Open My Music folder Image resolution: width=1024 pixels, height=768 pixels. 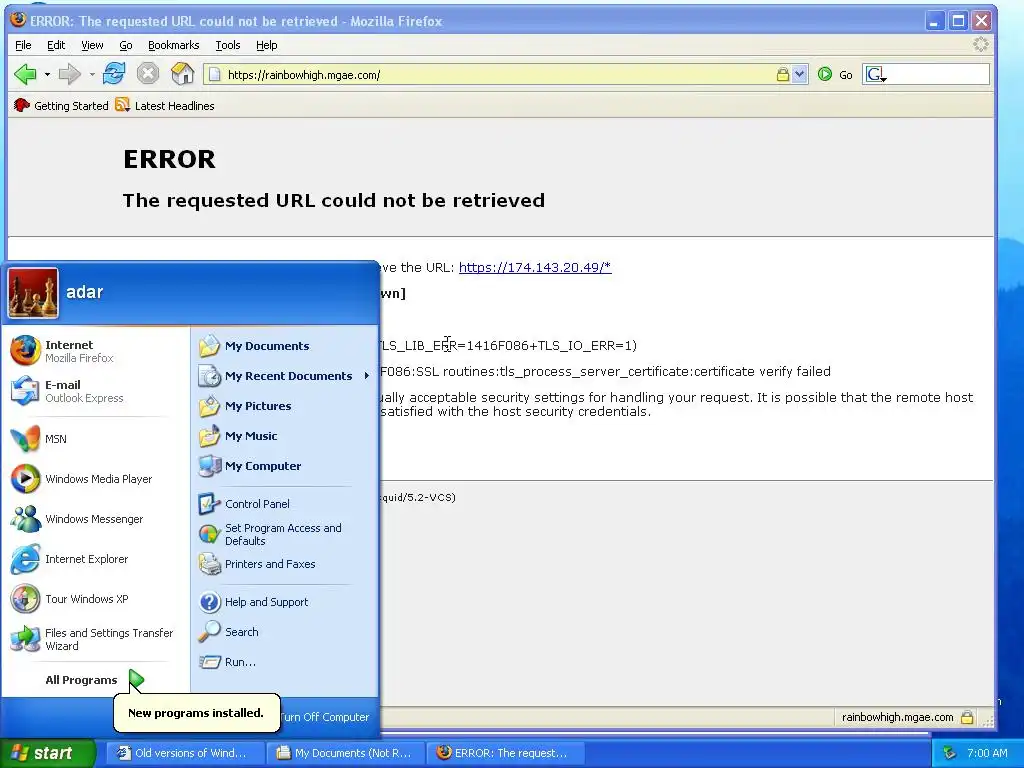pyautogui.click(x=285, y=436)
